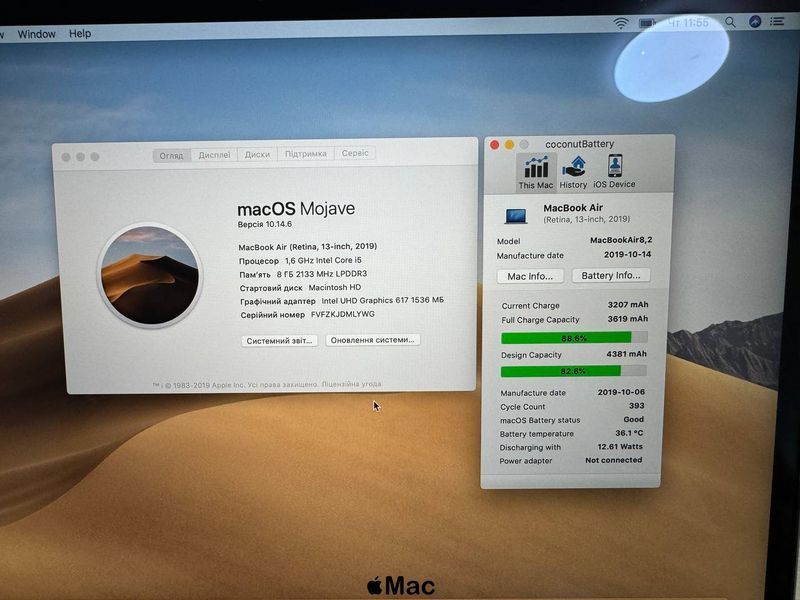
Task: Click the coconutBattery window title
Action: [580, 144]
